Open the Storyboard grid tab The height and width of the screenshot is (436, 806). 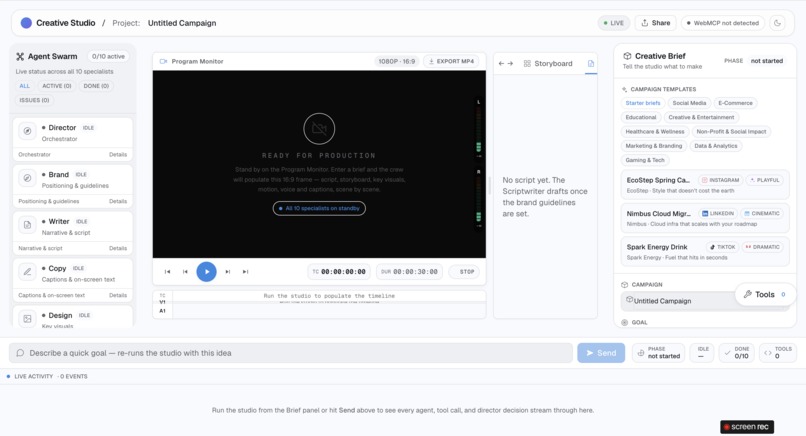[548, 64]
